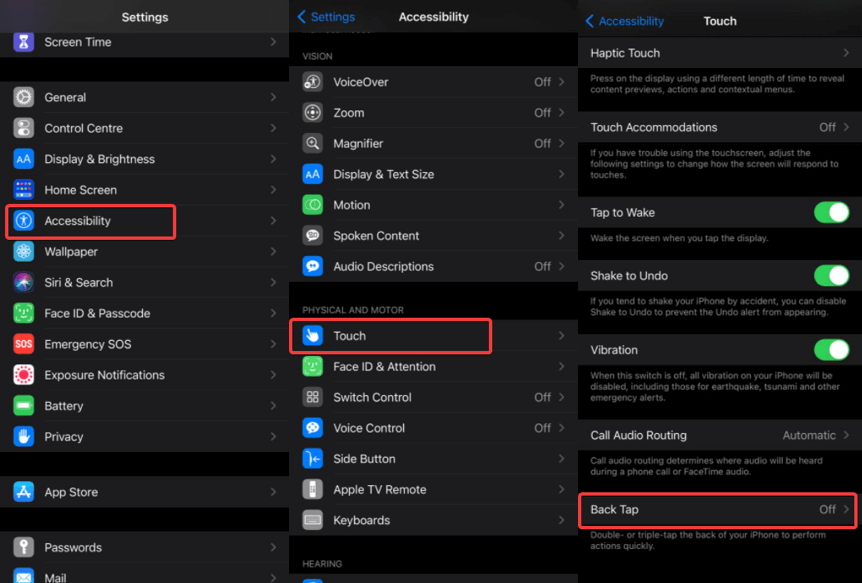This screenshot has height=583, width=862.
Task: Tap the Switch Control icon
Action: [x=313, y=397]
